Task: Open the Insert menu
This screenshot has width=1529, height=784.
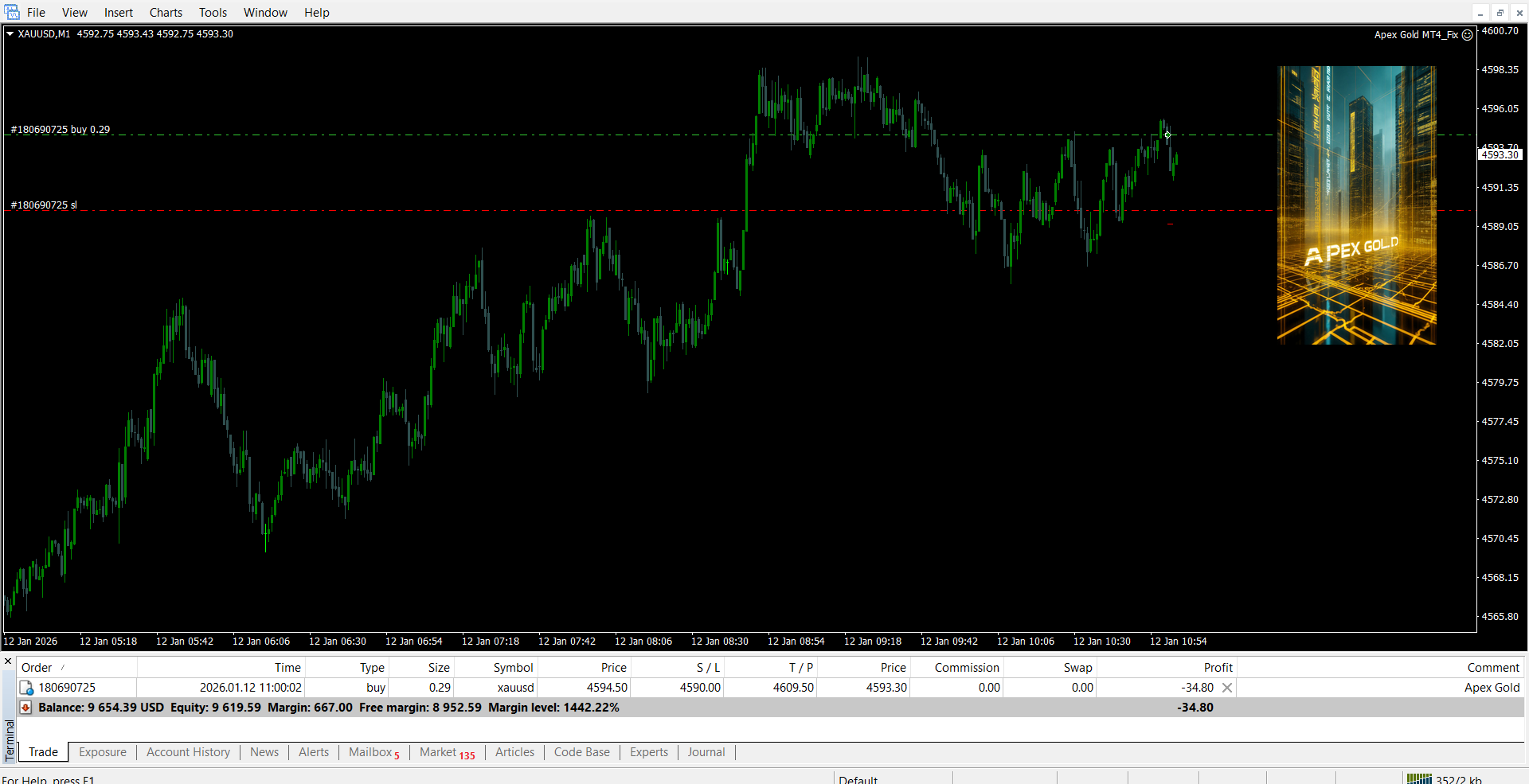Action: coord(119,13)
